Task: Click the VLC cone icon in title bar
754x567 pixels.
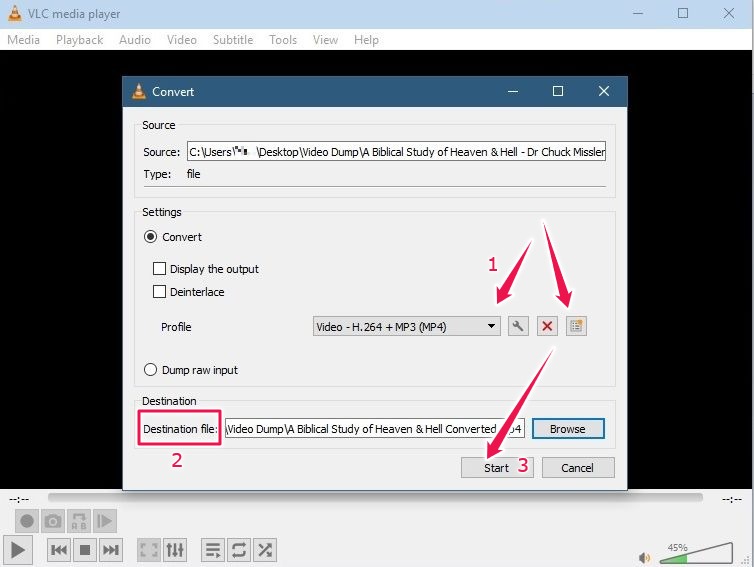Action: click(14, 13)
